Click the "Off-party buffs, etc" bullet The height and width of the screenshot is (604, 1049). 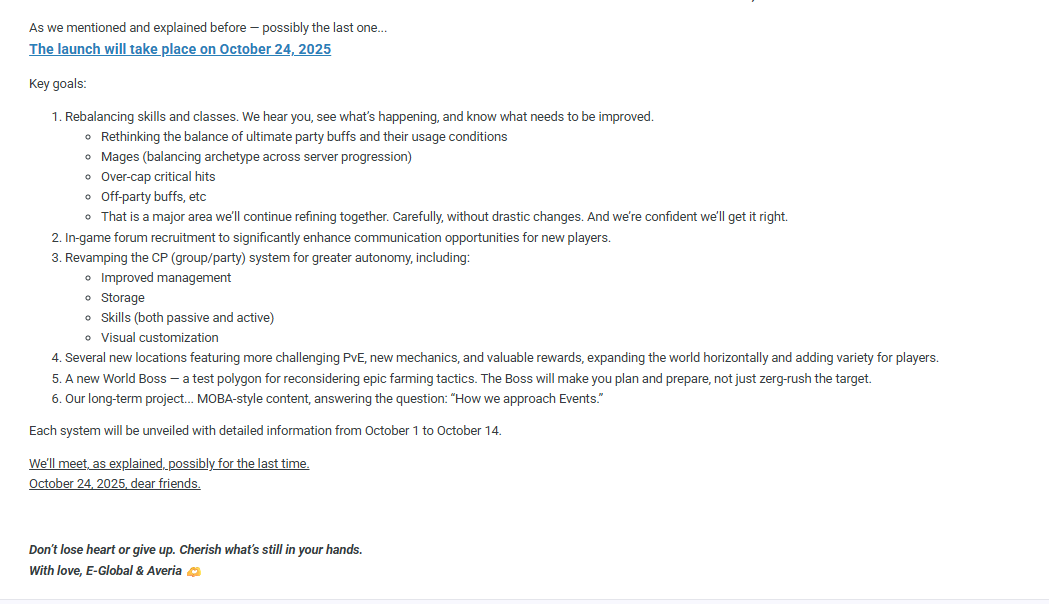153,197
